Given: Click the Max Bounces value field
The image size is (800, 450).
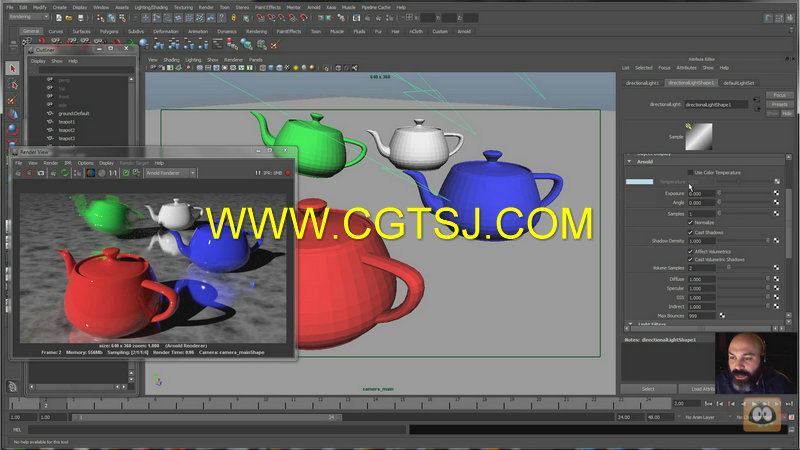Looking at the screenshot, I should tap(701, 316).
